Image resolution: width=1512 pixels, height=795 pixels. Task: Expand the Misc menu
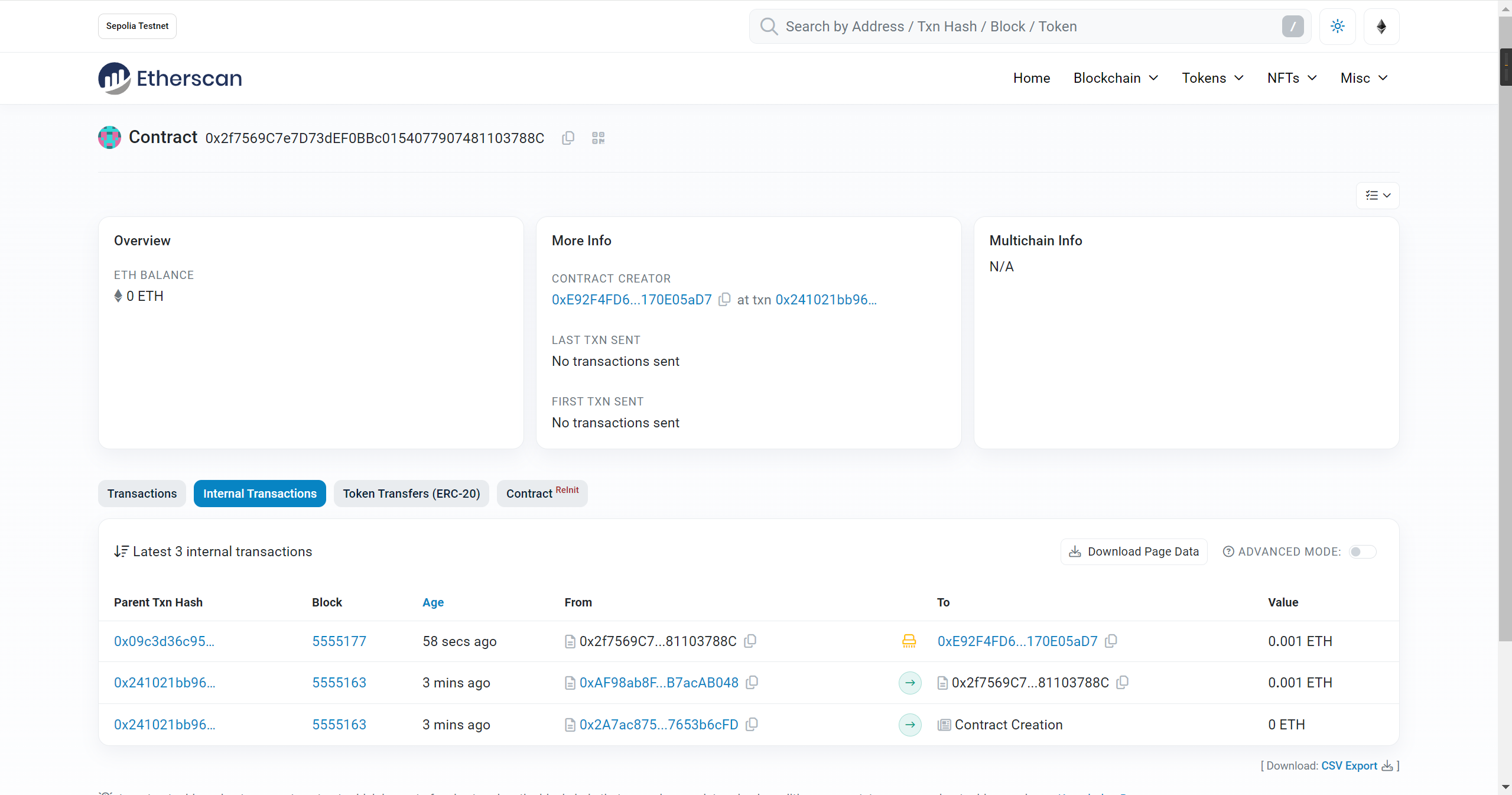coord(1364,78)
